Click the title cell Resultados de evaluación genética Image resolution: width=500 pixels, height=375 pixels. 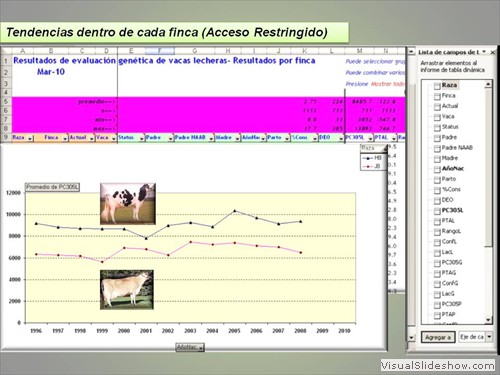(164, 61)
